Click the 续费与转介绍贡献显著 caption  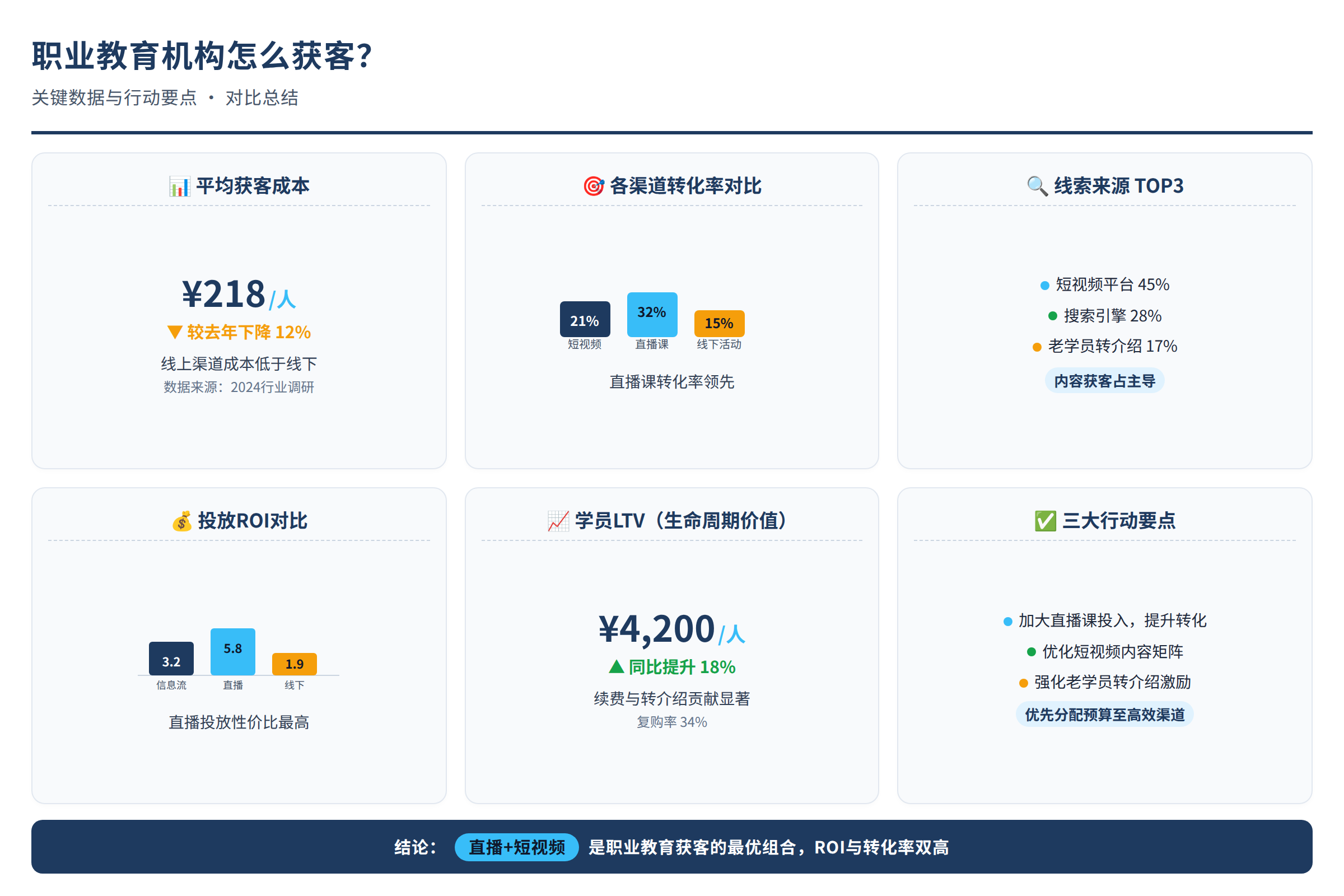(x=671, y=698)
